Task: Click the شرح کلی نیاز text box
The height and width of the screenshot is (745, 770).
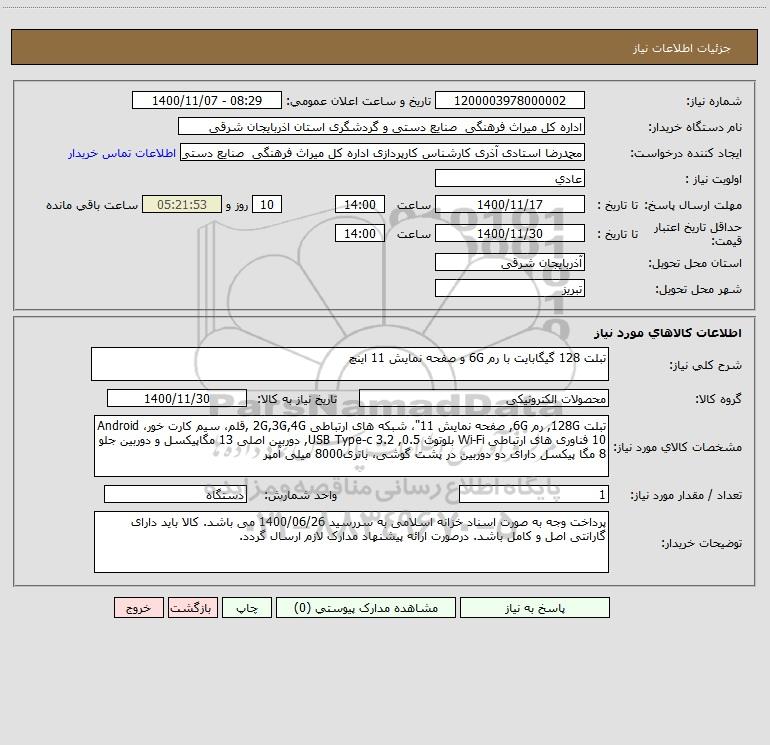Action: click(x=350, y=364)
